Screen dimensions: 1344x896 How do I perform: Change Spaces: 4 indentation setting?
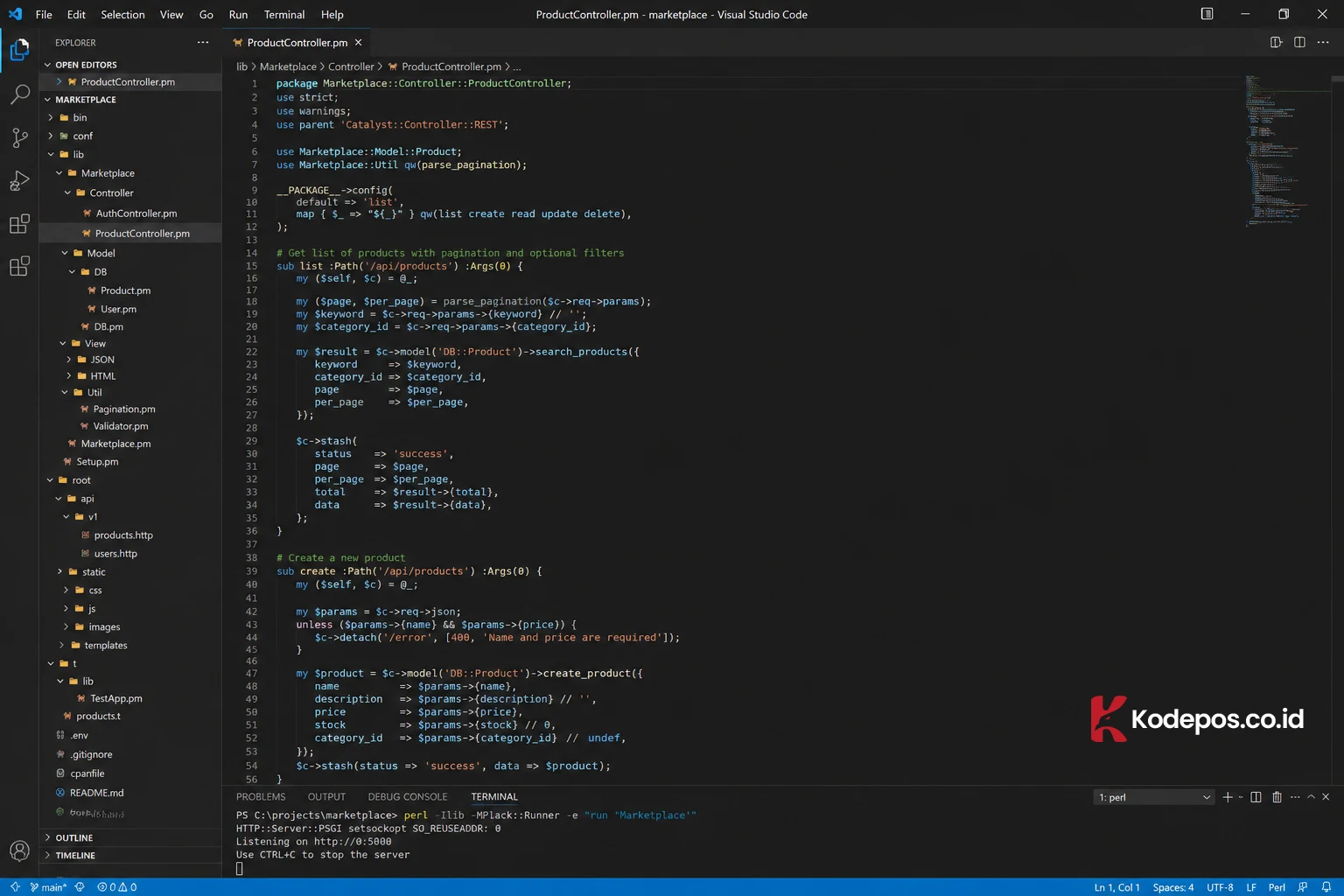[x=1172, y=887]
